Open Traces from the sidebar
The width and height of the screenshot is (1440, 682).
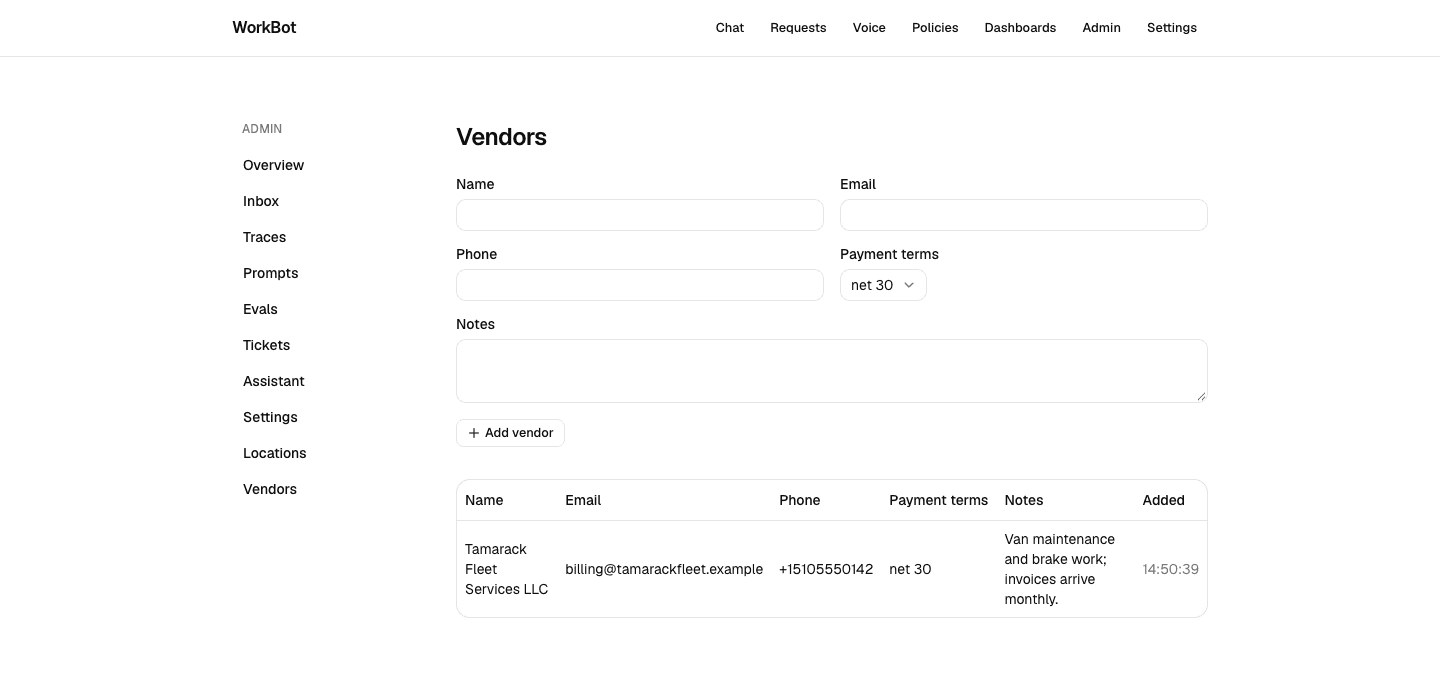pos(264,237)
